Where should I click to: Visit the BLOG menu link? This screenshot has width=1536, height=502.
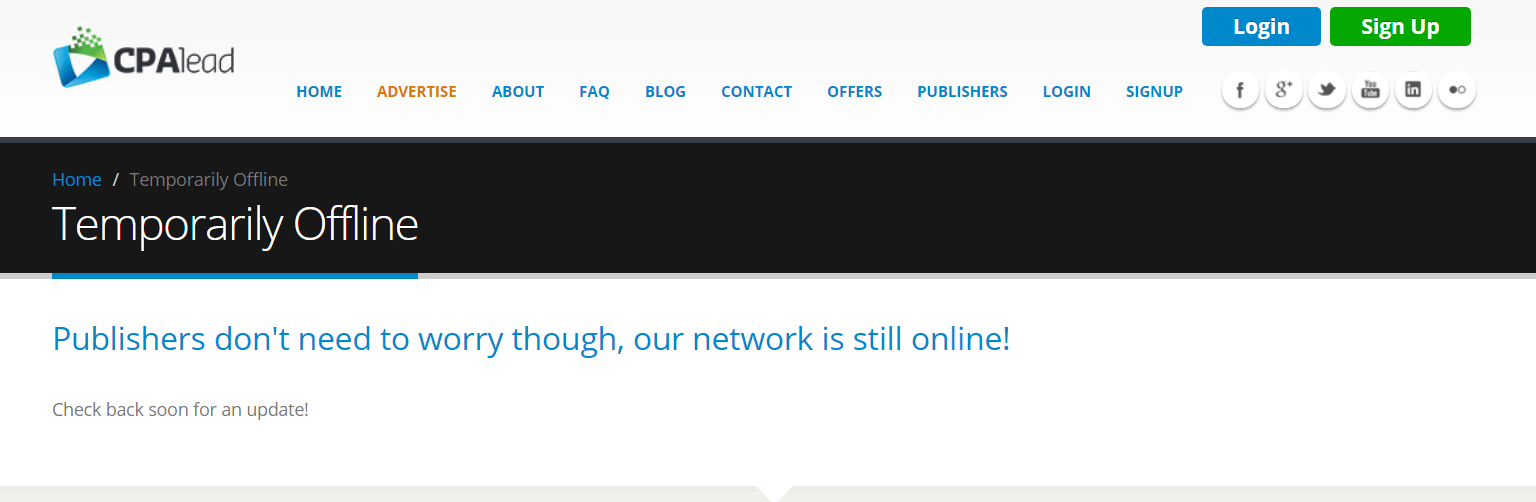pos(665,91)
